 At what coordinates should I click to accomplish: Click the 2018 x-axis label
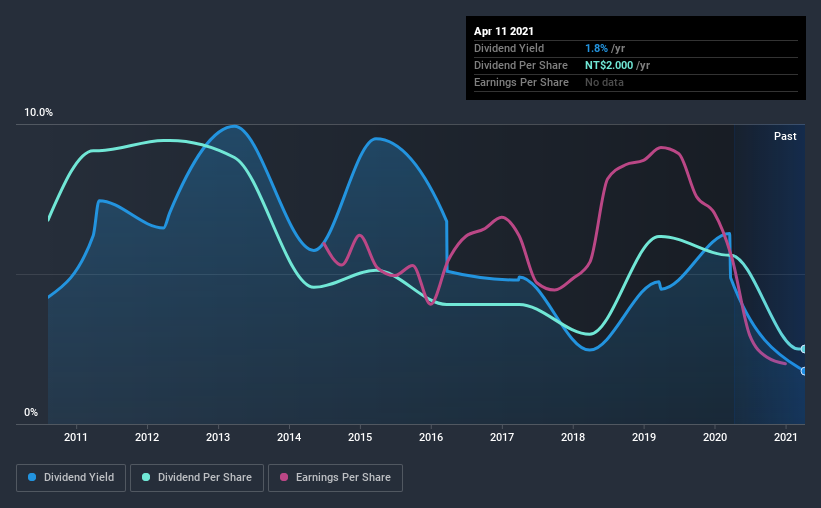pyautogui.click(x=573, y=437)
